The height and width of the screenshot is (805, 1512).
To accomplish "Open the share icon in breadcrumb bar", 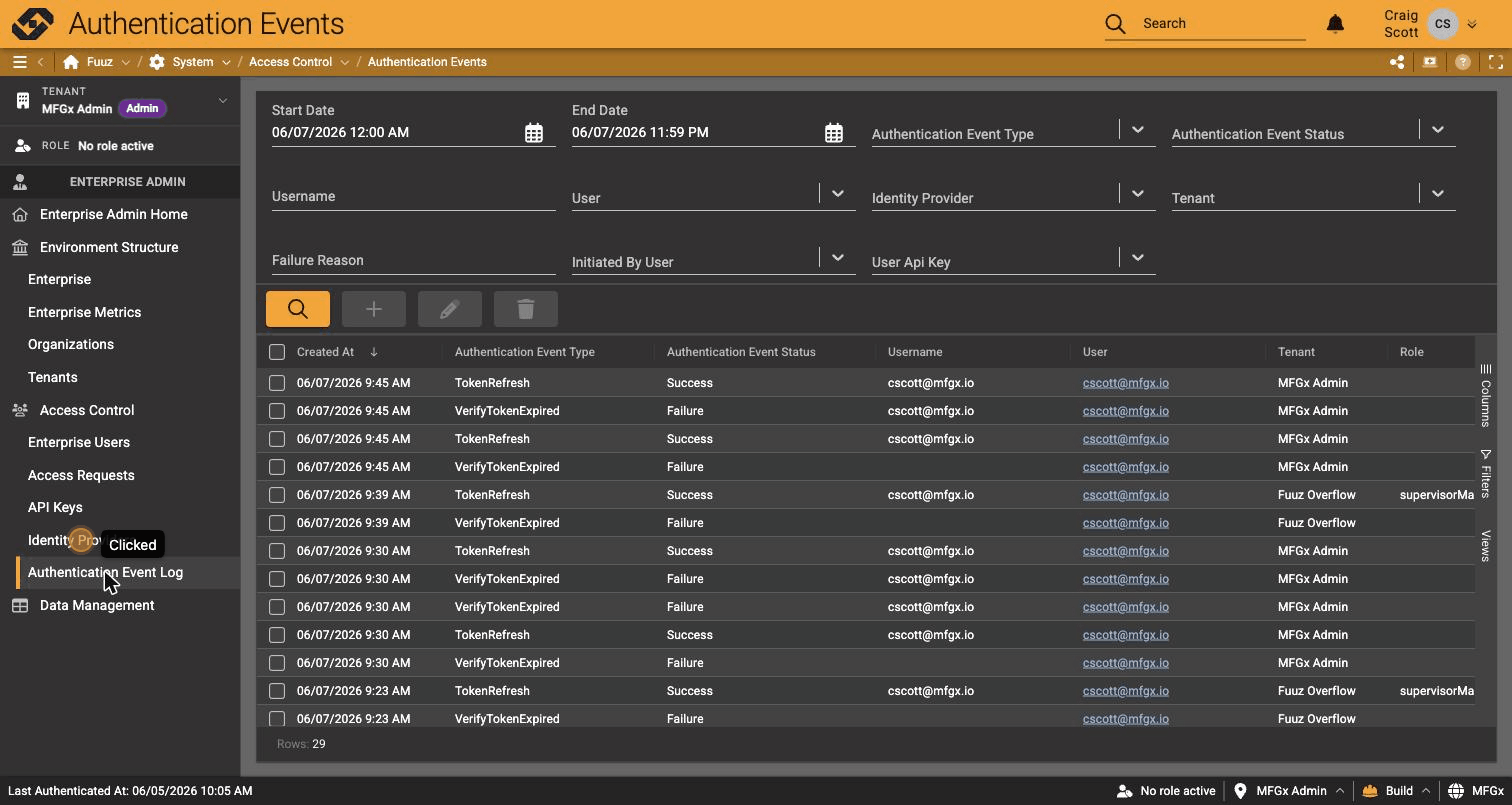I will point(1397,62).
